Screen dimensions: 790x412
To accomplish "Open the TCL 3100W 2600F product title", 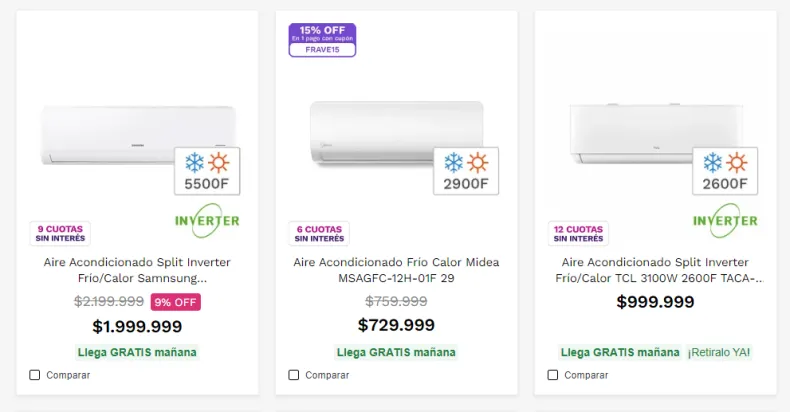I will (655, 270).
